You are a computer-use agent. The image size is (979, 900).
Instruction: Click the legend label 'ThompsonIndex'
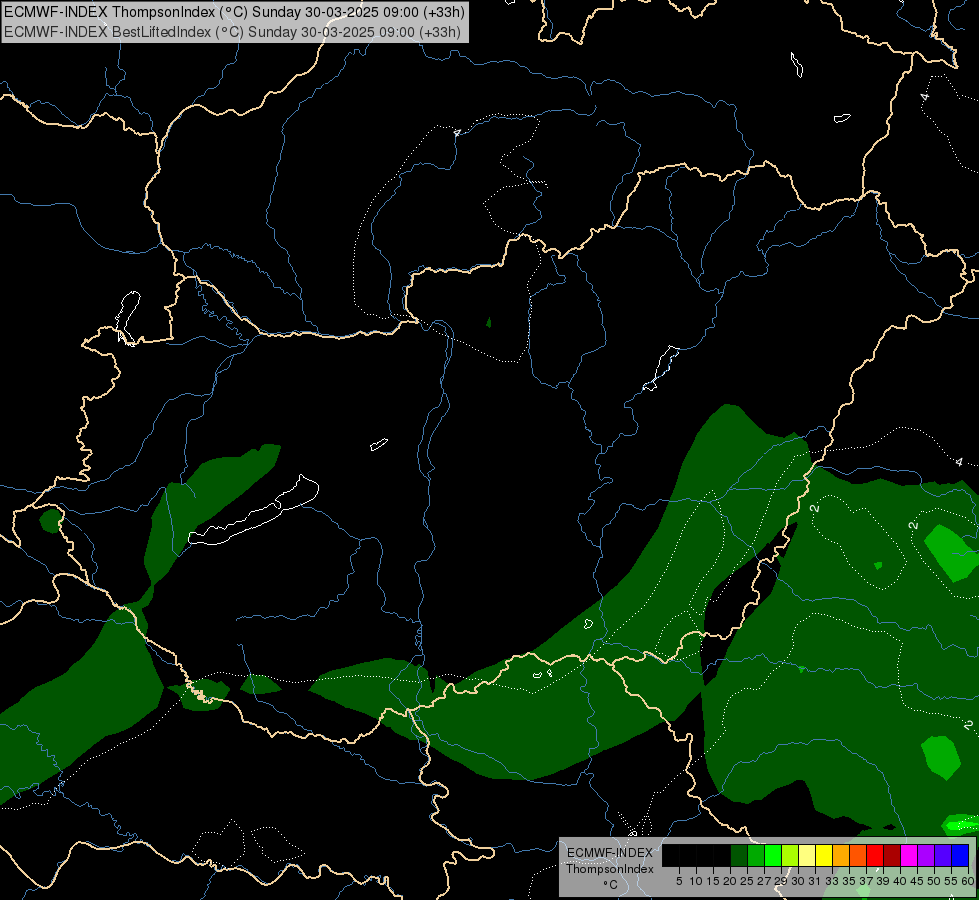tap(610, 869)
